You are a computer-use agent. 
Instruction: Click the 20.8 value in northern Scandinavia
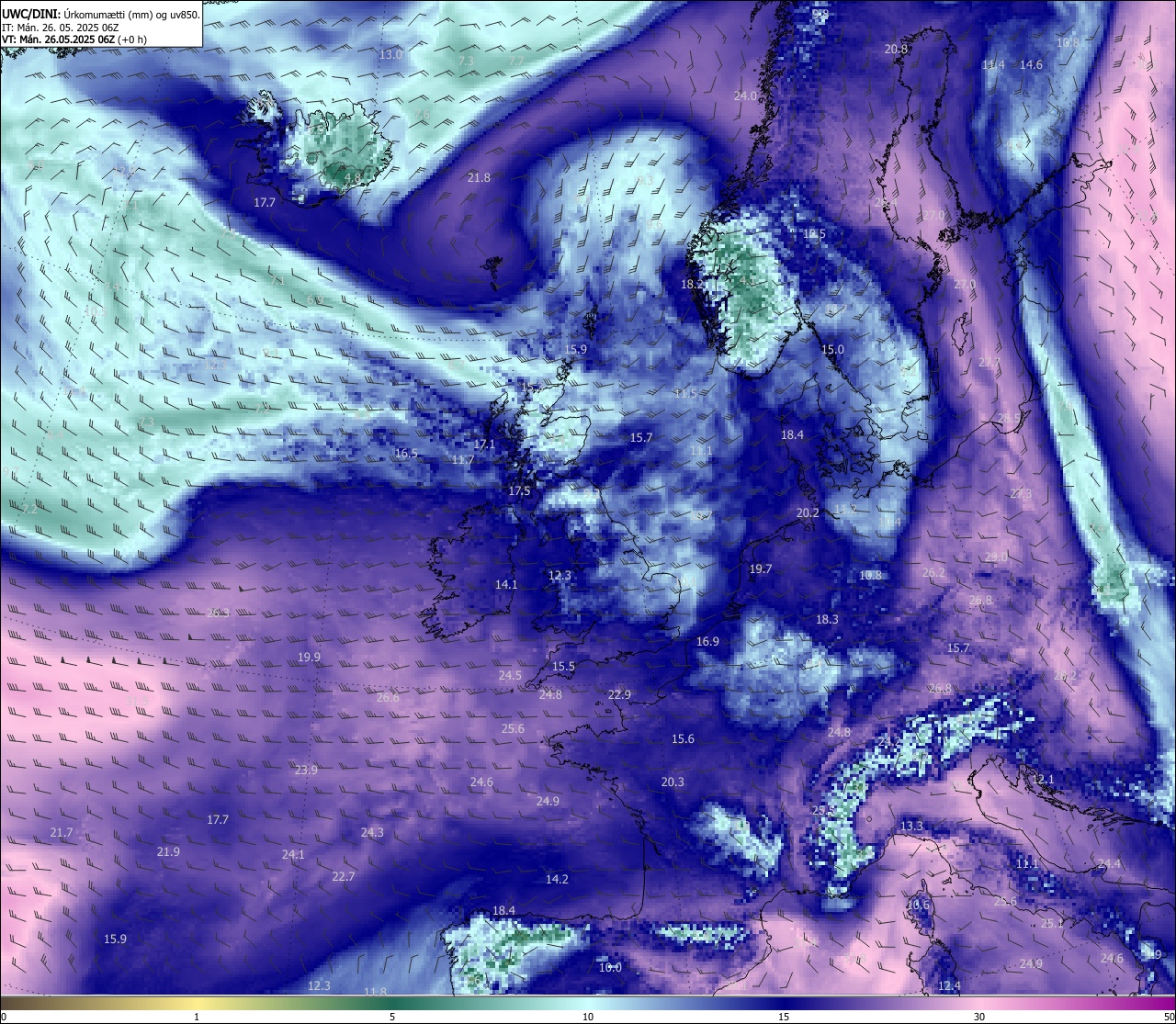896,49
